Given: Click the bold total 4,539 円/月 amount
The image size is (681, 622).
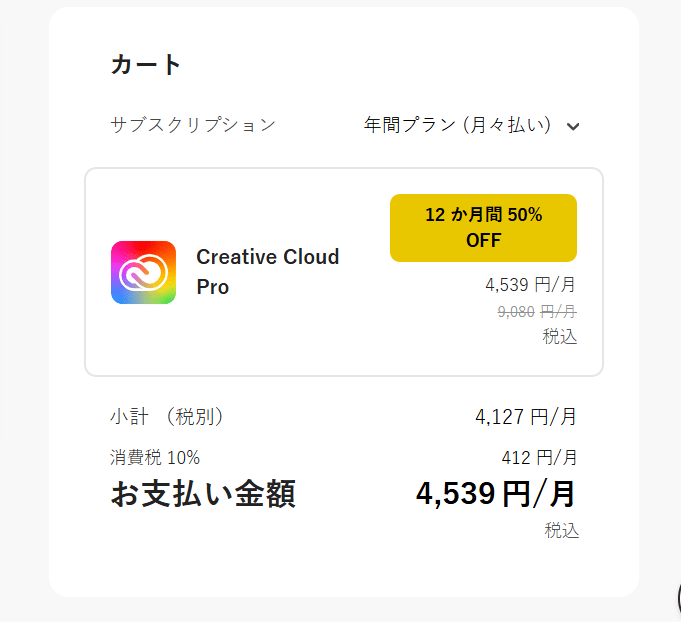Looking at the screenshot, I should [496, 493].
